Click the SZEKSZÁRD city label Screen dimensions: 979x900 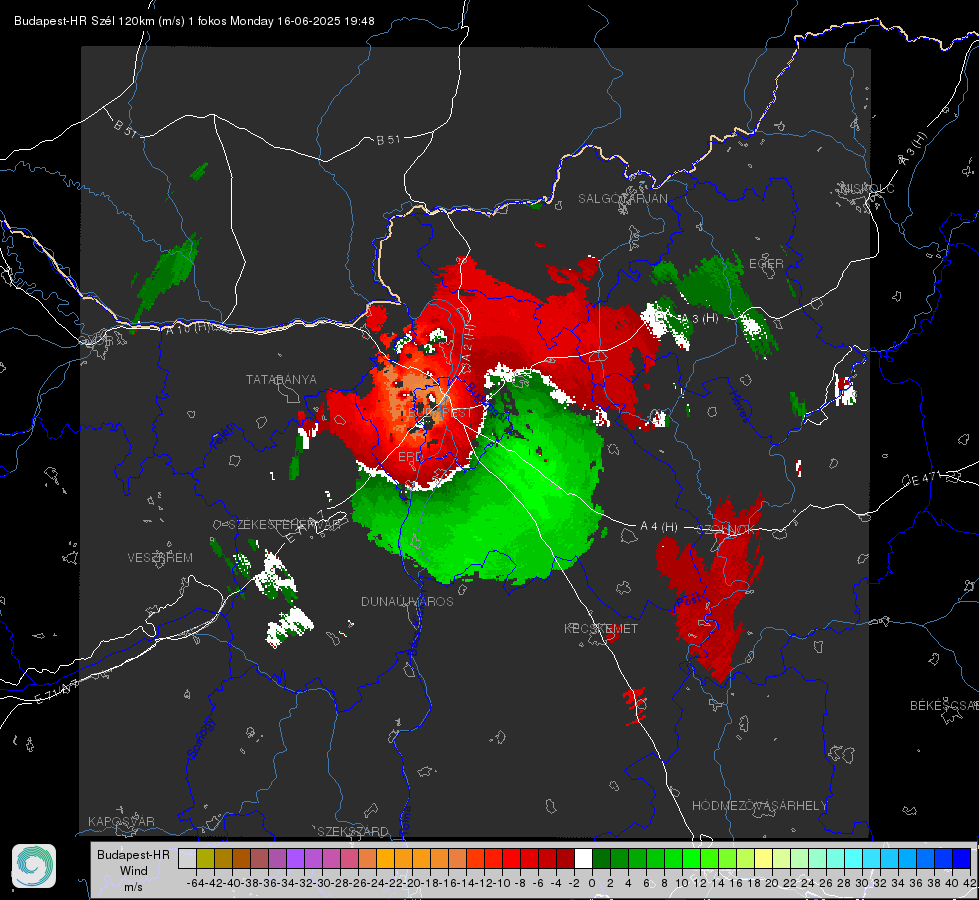pos(353,831)
